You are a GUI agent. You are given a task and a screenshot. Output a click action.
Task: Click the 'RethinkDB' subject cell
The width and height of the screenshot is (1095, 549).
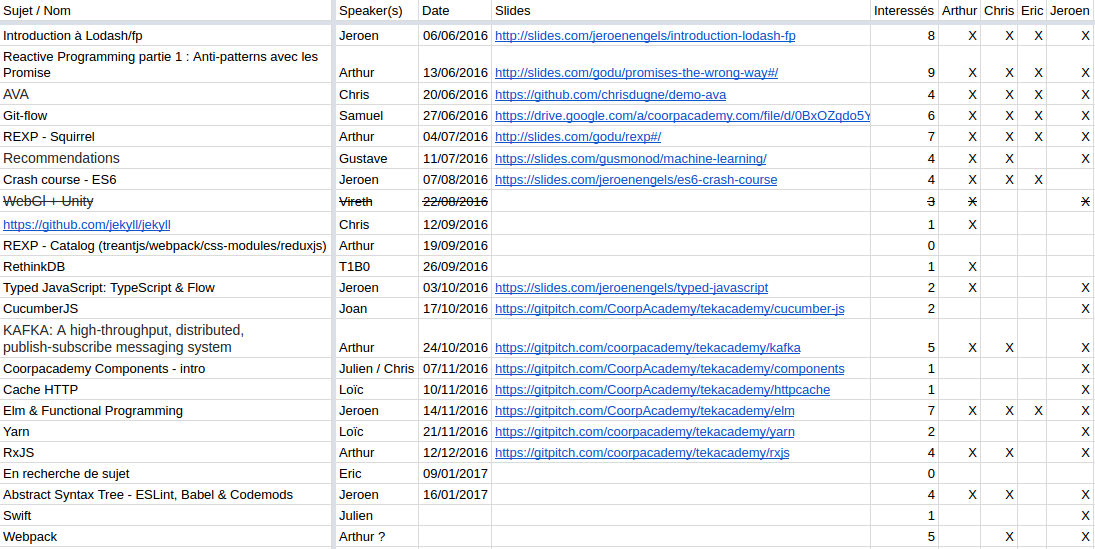coord(166,267)
